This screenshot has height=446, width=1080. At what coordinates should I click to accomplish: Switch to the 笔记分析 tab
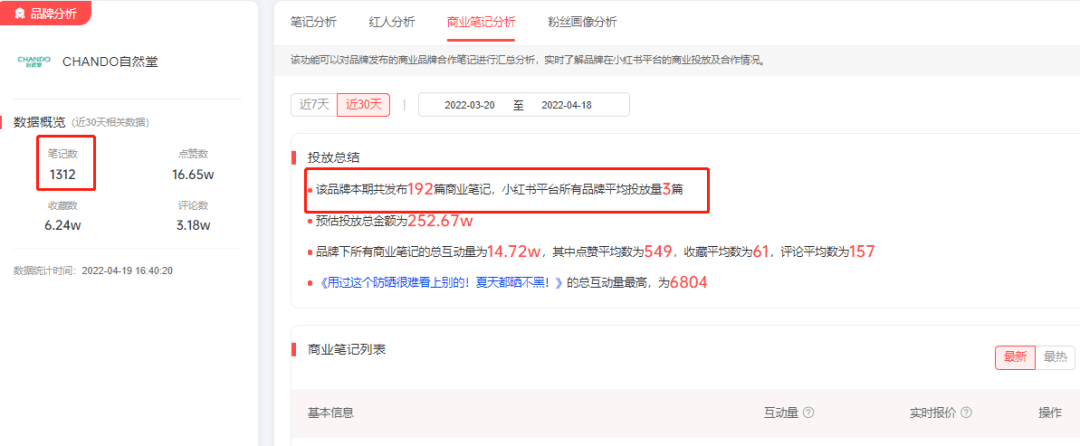coord(313,22)
